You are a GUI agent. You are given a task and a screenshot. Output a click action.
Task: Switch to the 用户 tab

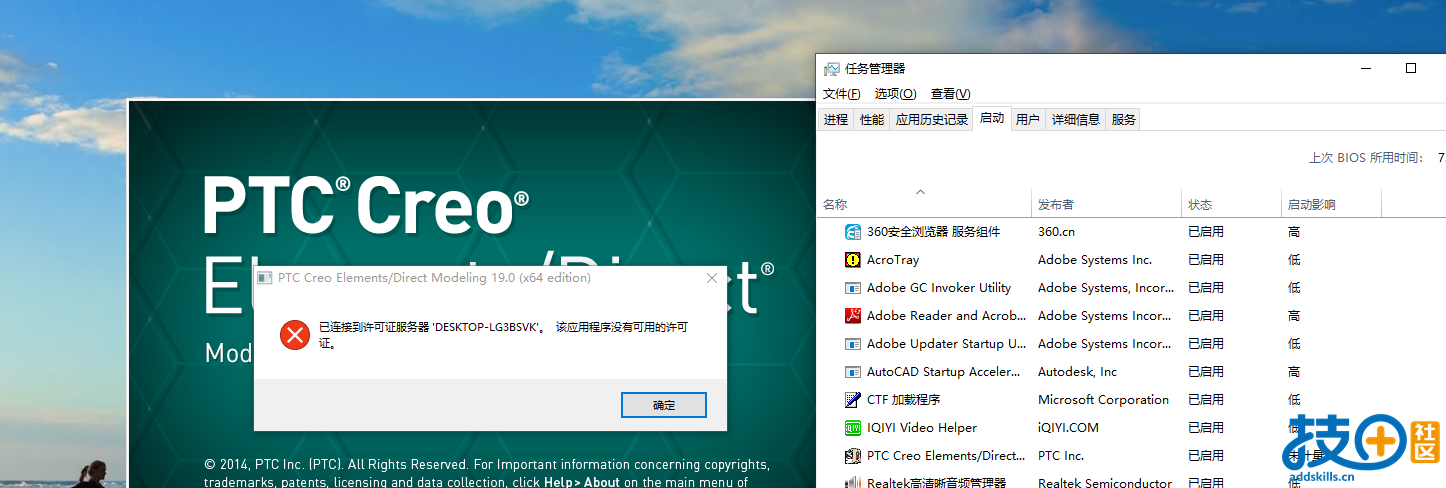click(1028, 120)
